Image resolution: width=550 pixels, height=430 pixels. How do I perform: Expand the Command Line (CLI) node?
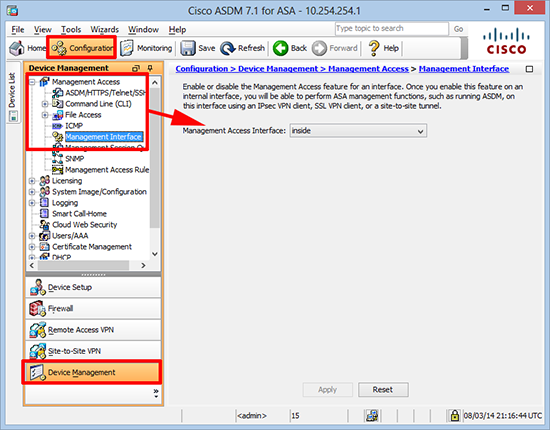click(45, 104)
